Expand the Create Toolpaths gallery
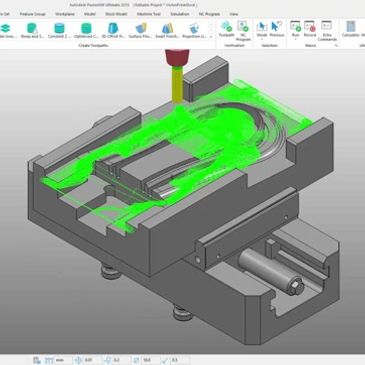Screen dimensions: 365x365 point(211,36)
